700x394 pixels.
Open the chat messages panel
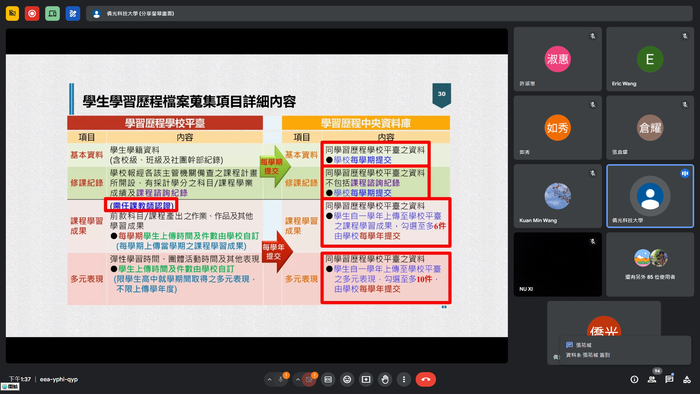(x=669, y=379)
